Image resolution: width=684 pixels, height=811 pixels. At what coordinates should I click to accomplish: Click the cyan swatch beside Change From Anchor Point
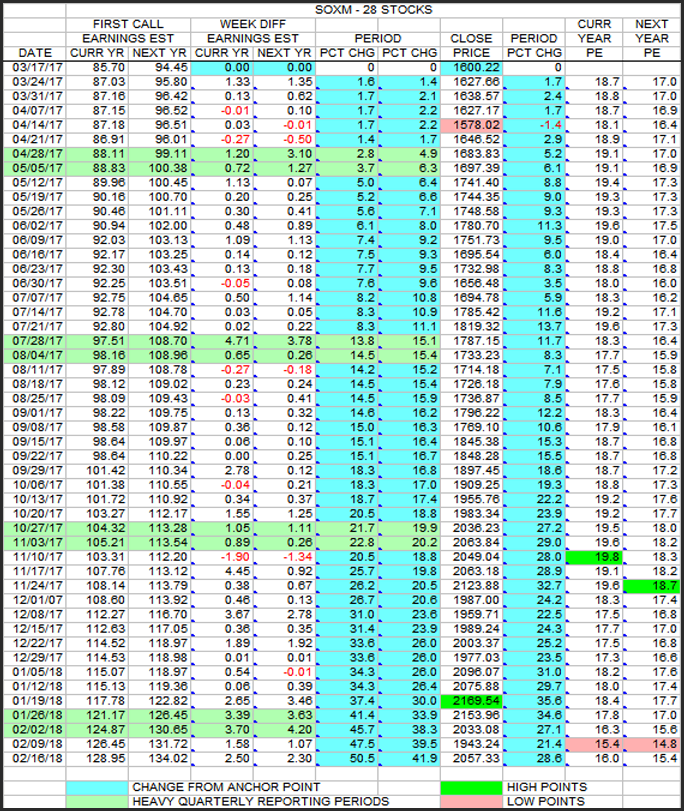(97, 787)
